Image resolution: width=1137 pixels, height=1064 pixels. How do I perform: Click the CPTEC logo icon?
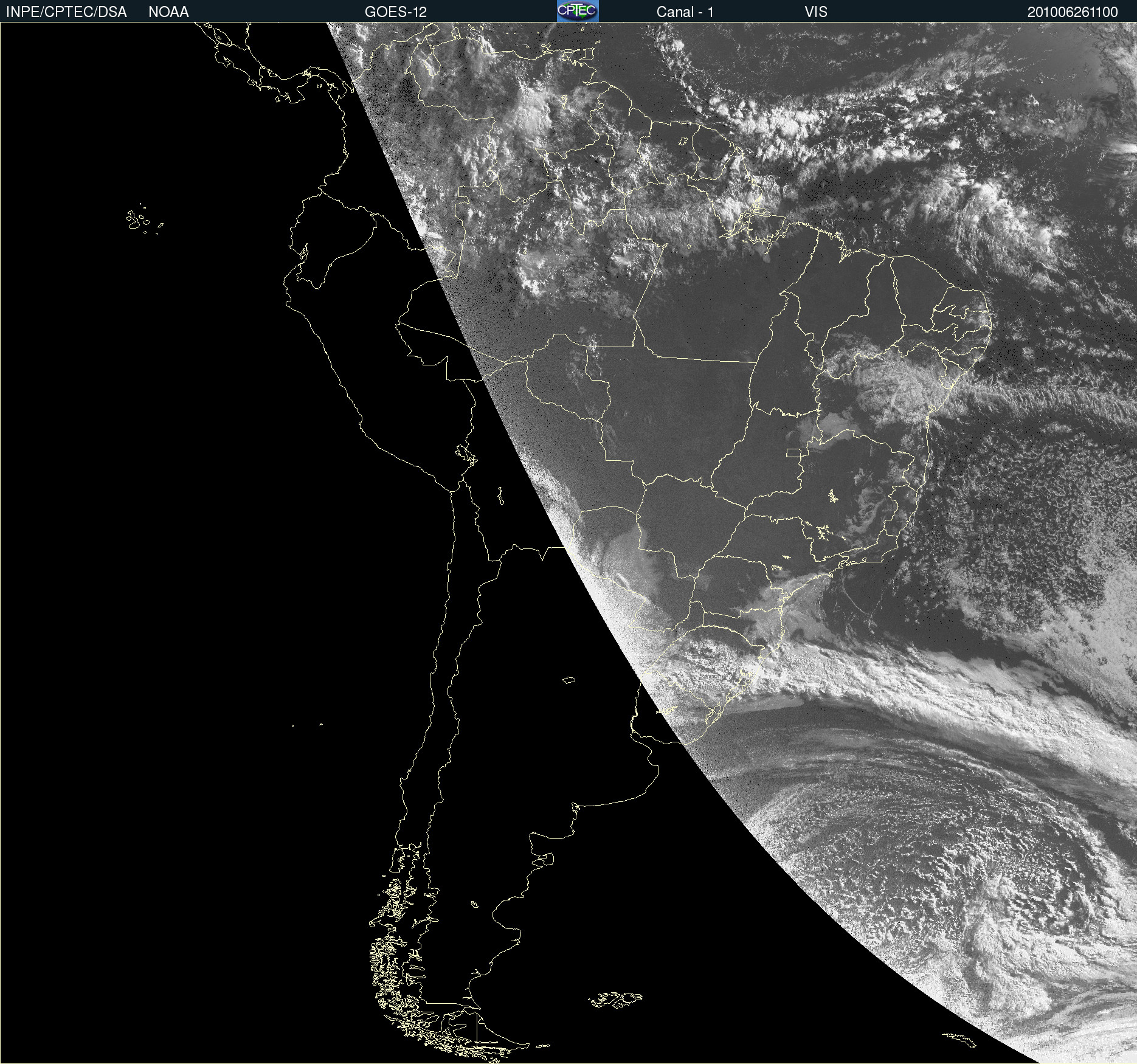(578, 11)
